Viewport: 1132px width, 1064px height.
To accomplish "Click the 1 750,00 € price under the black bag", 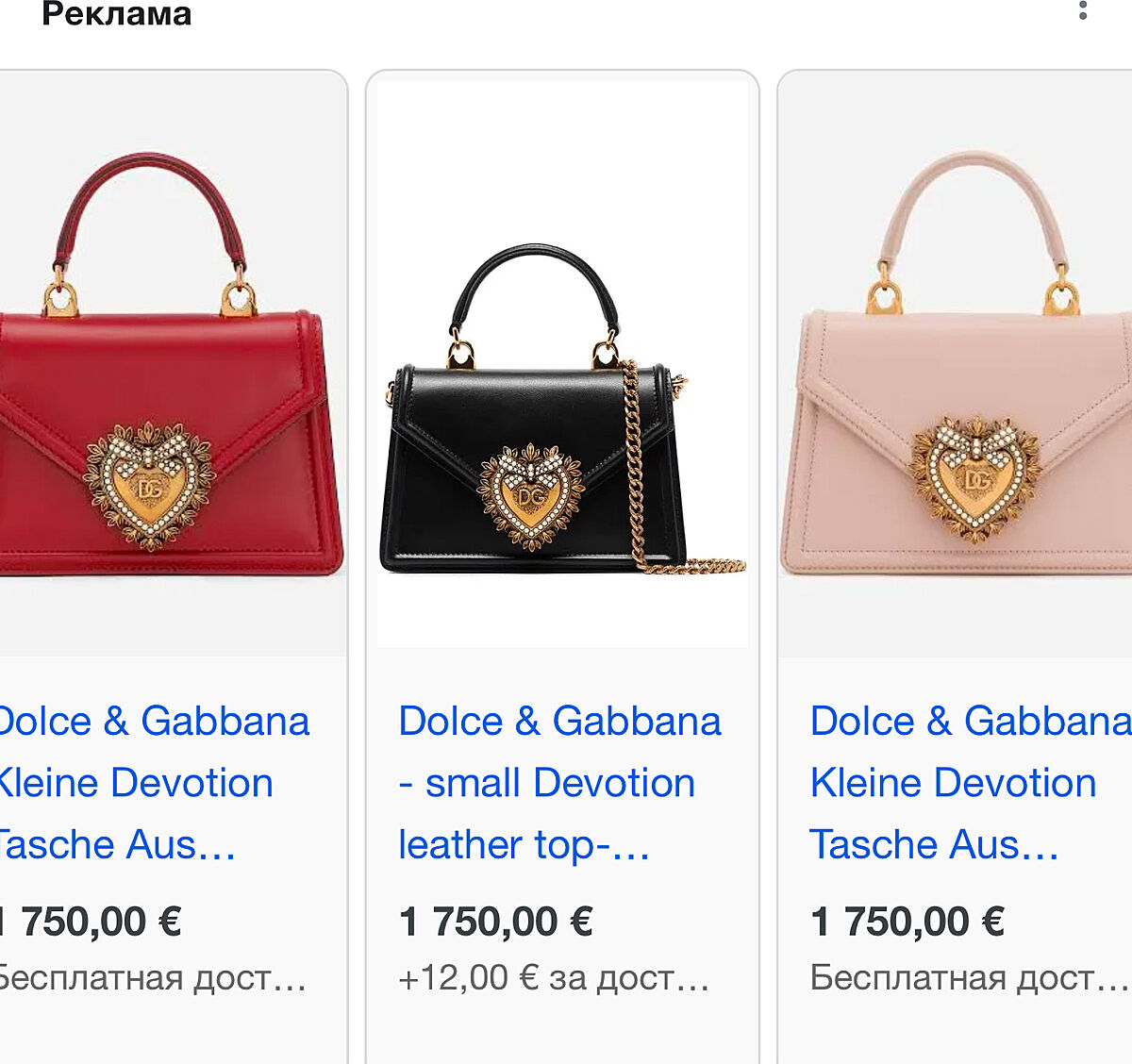I will 496,922.
